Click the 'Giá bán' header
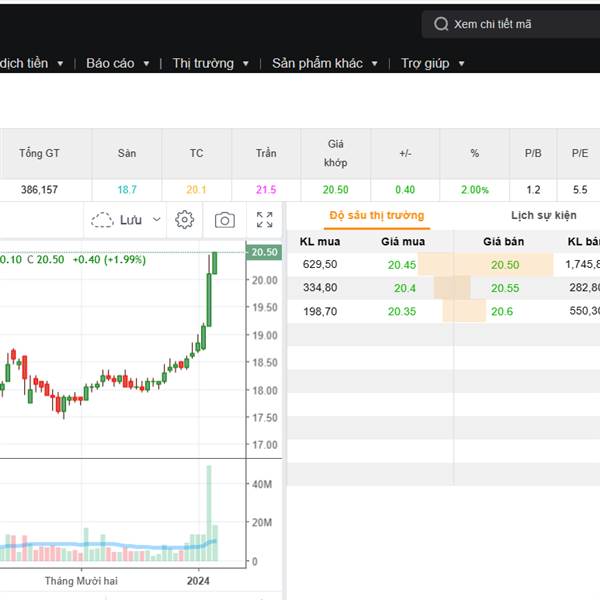 (x=503, y=242)
